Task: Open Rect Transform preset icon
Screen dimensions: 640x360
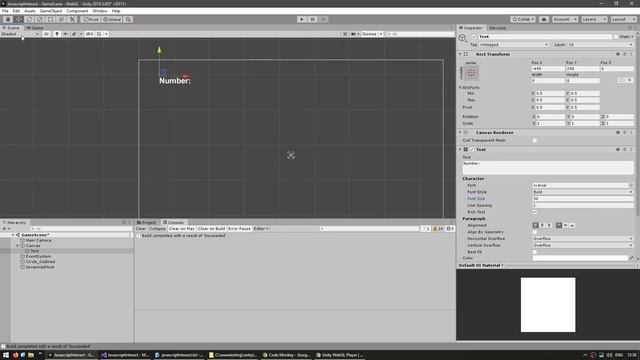Action: click(625, 54)
